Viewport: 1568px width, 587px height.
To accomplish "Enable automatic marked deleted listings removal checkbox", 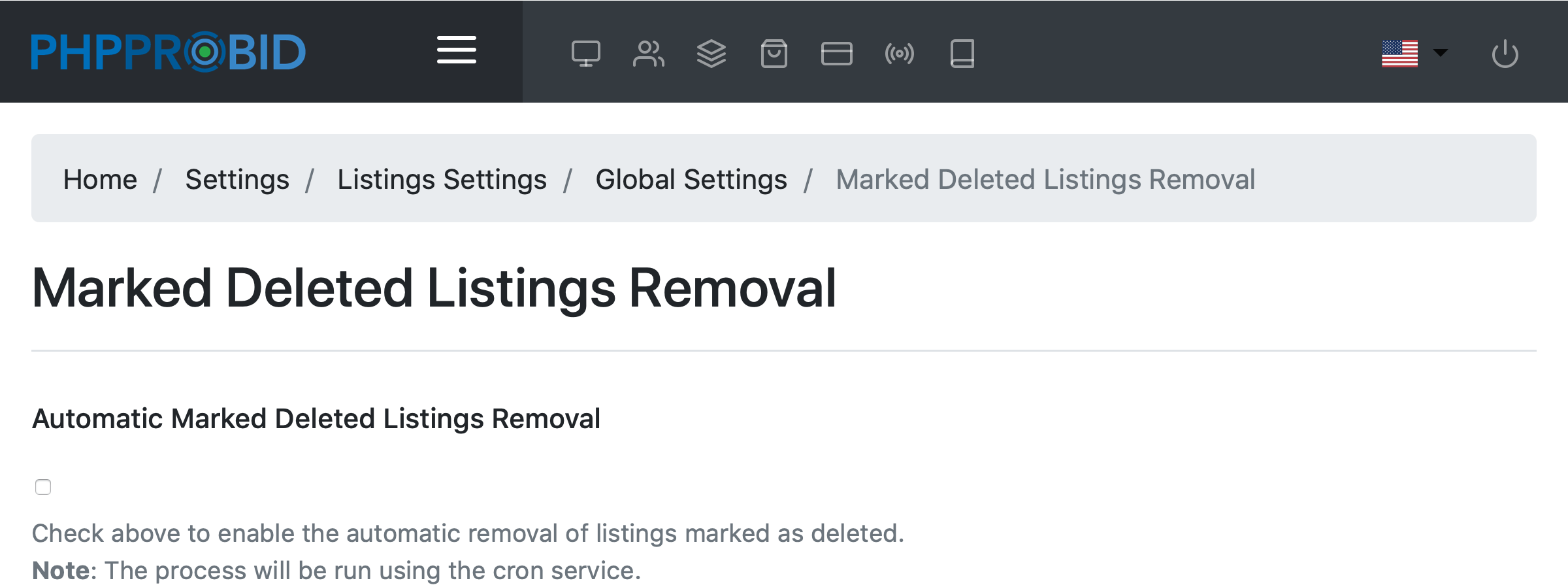I will [x=43, y=487].
